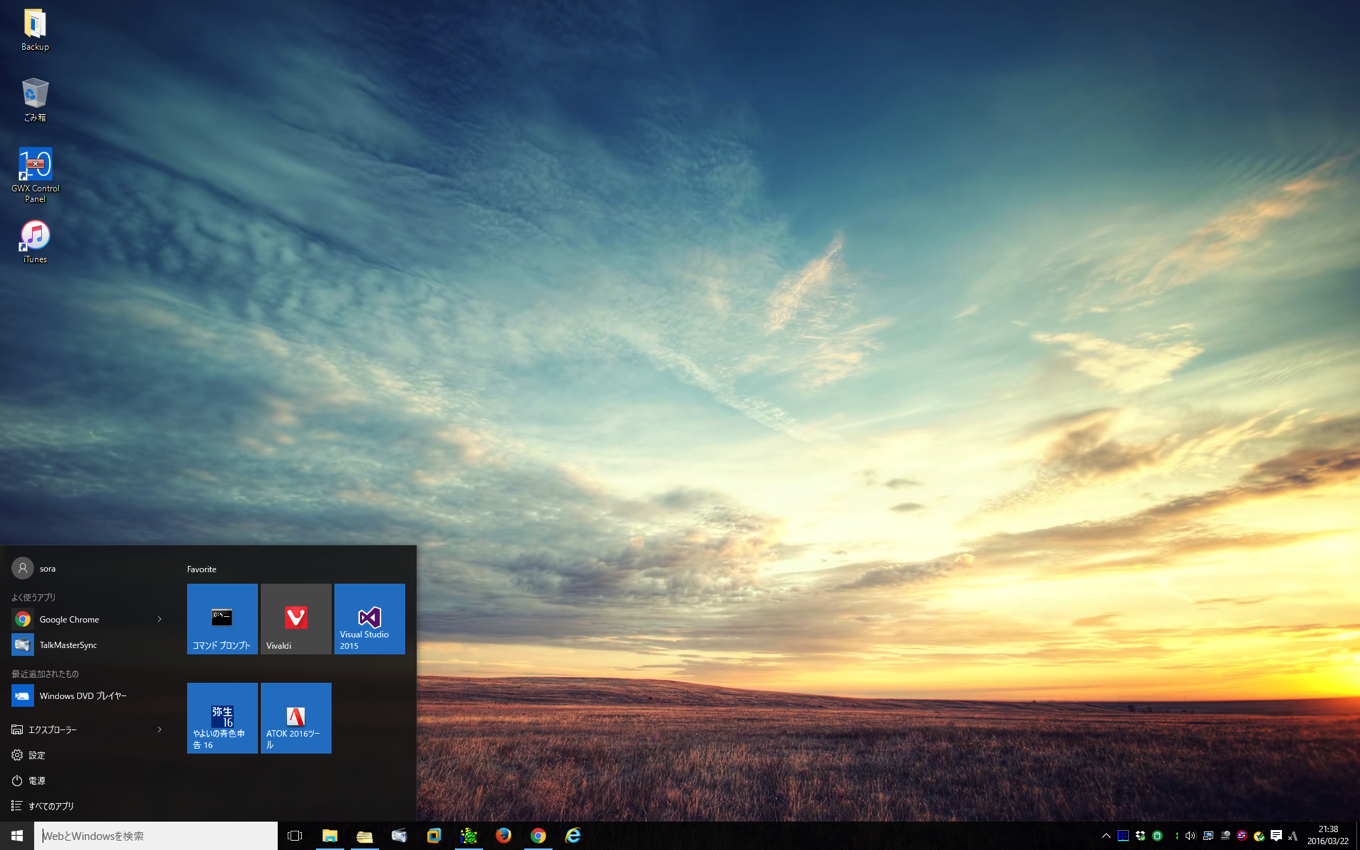Expand Google Chrome jump list arrow
The height and width of the screenshot is (850, 1360).
(x=159, y=619)
